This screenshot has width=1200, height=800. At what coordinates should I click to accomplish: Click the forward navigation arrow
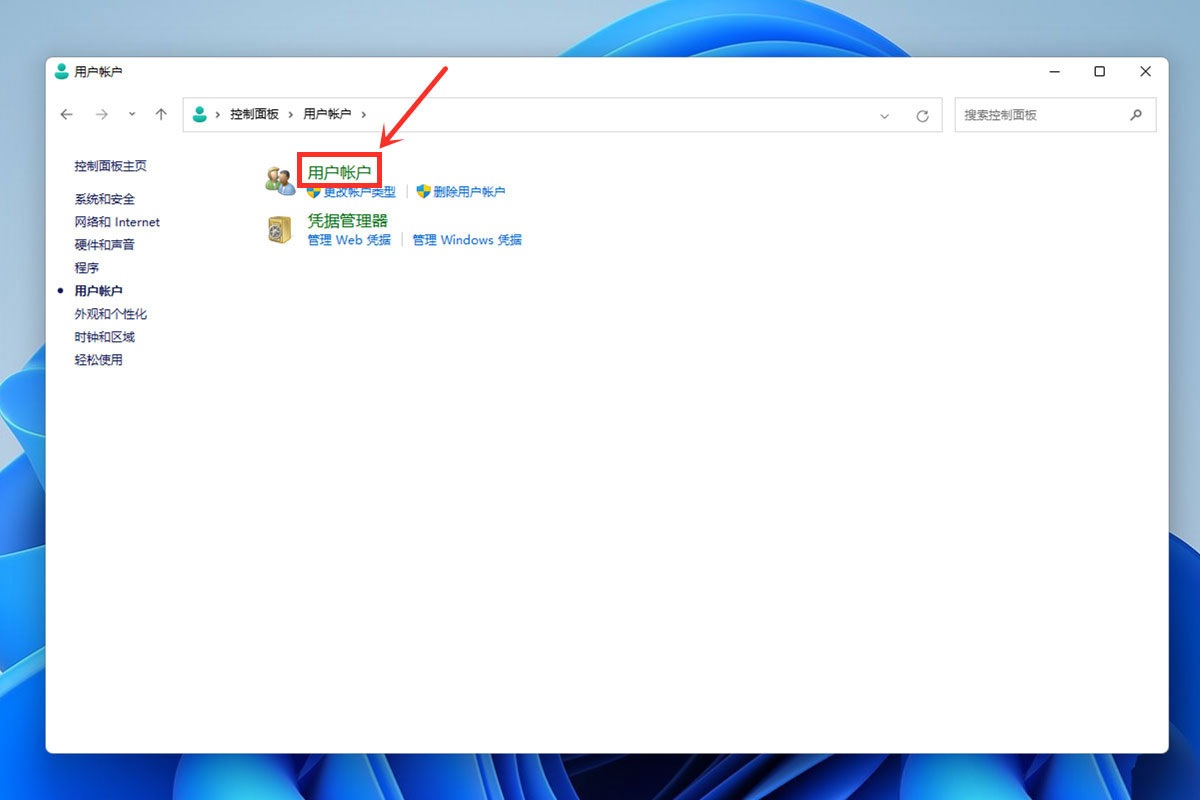(101, 114)
